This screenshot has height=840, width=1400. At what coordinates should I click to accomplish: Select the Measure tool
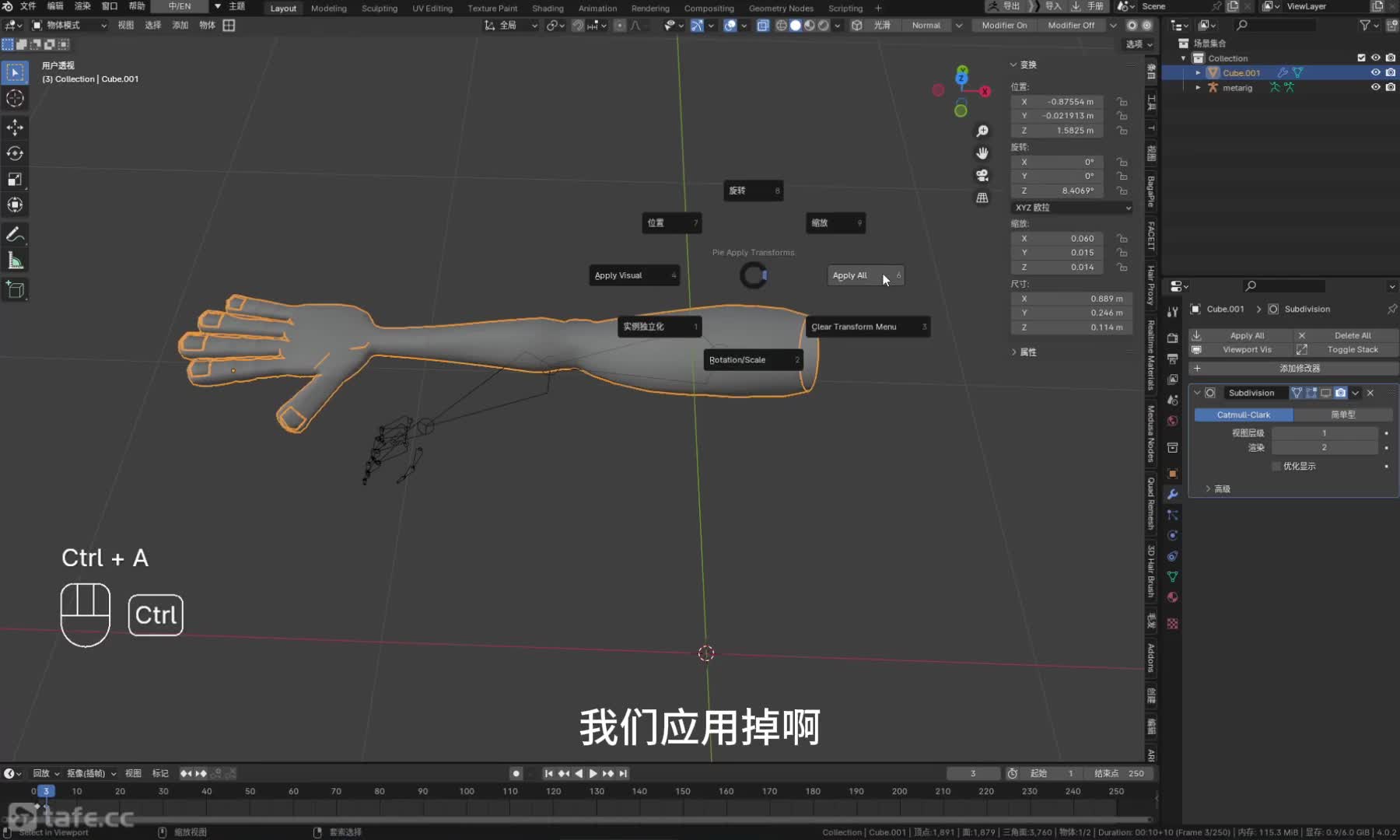[15, 261]
